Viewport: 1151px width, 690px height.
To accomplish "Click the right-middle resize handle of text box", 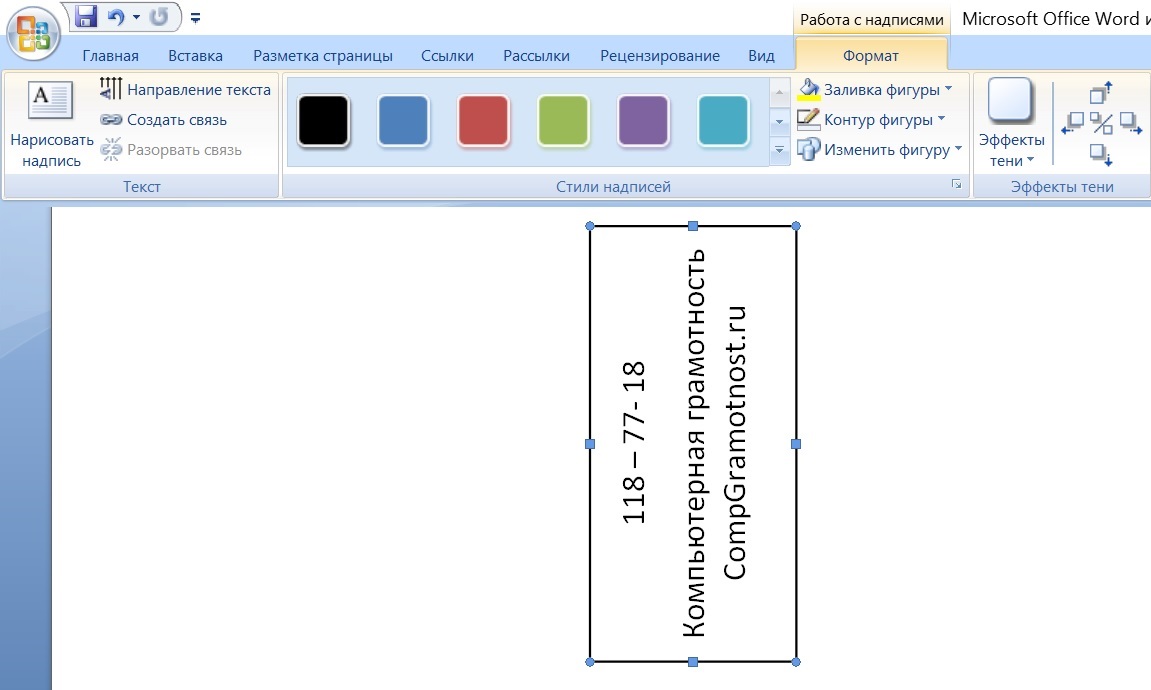I will 796,444.
